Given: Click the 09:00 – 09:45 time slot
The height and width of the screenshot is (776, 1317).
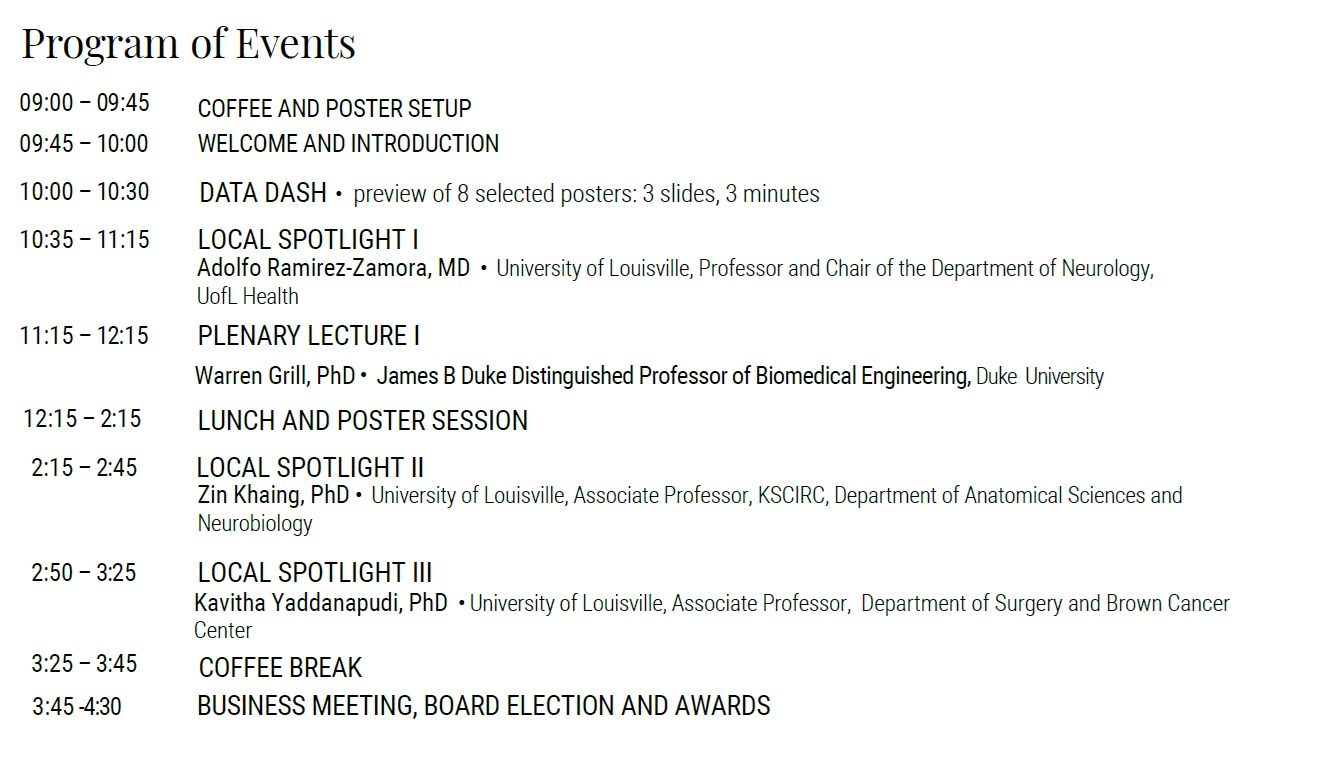Looking at the screenshot, I should tap(84, 103).
